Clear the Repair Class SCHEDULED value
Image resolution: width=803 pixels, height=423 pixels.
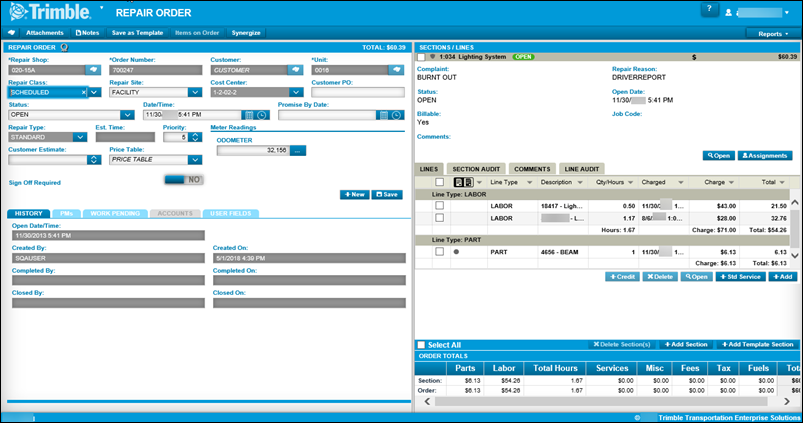(x=82, y=92)
